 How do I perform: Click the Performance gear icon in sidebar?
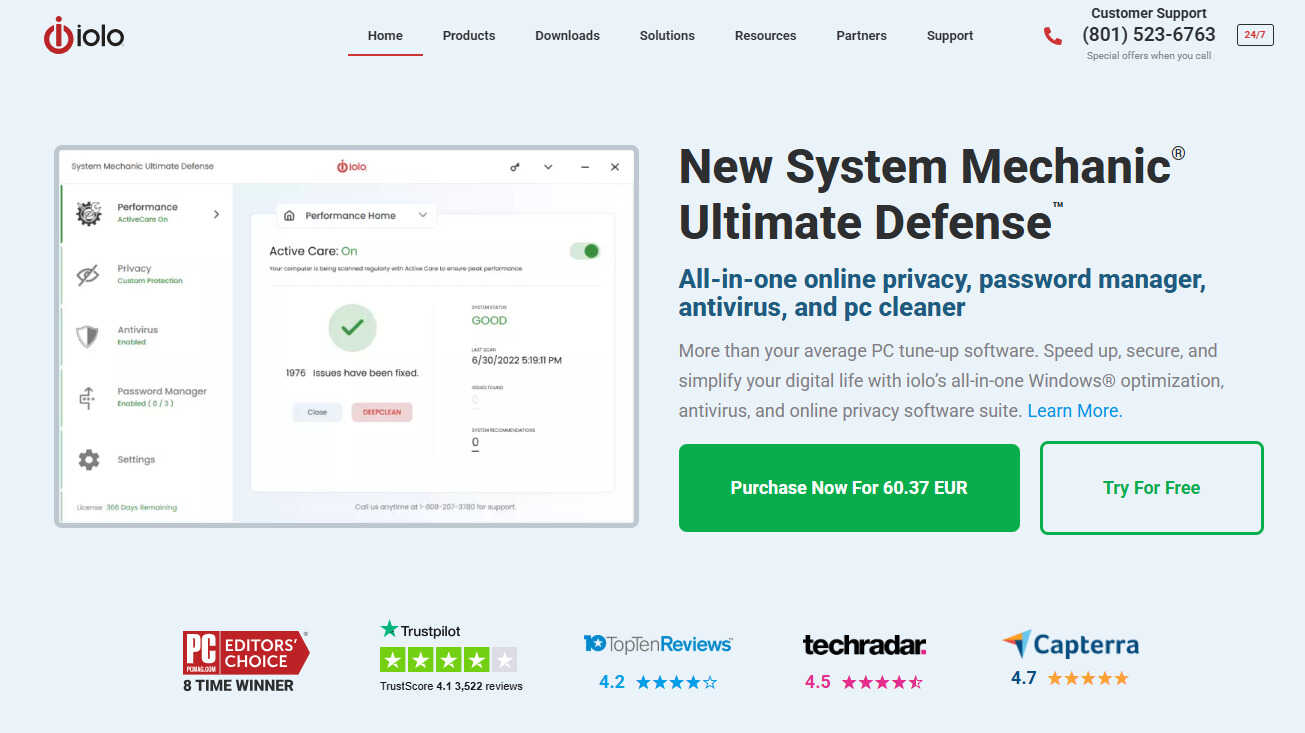(89, 213)
